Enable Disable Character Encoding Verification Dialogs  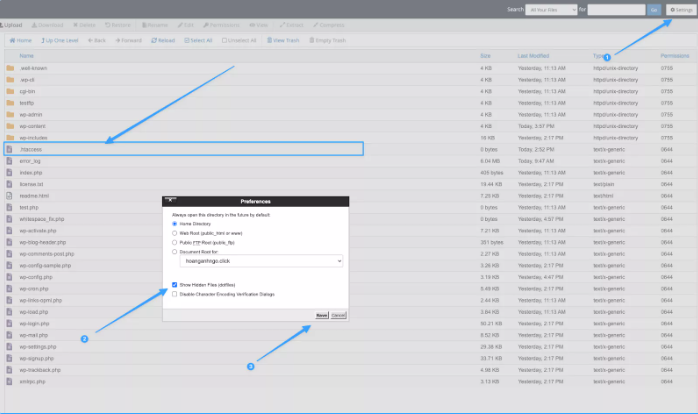[x=174, y=294]
